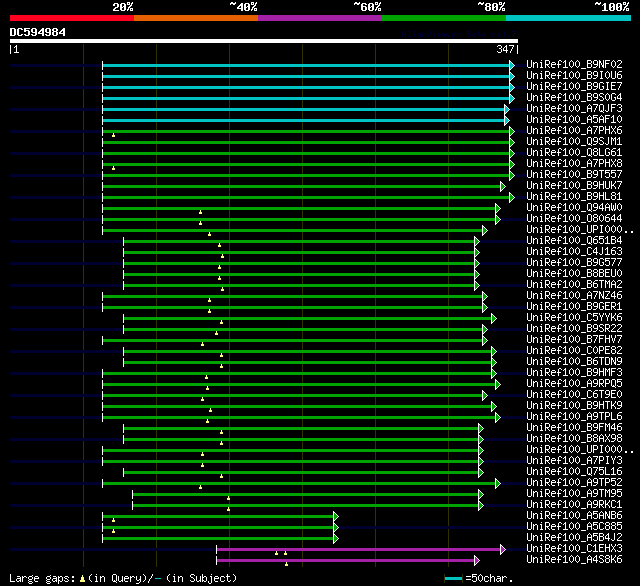
Task: Select the UniRef100_B9HL81 label
Action: click(x=574, y=197)
